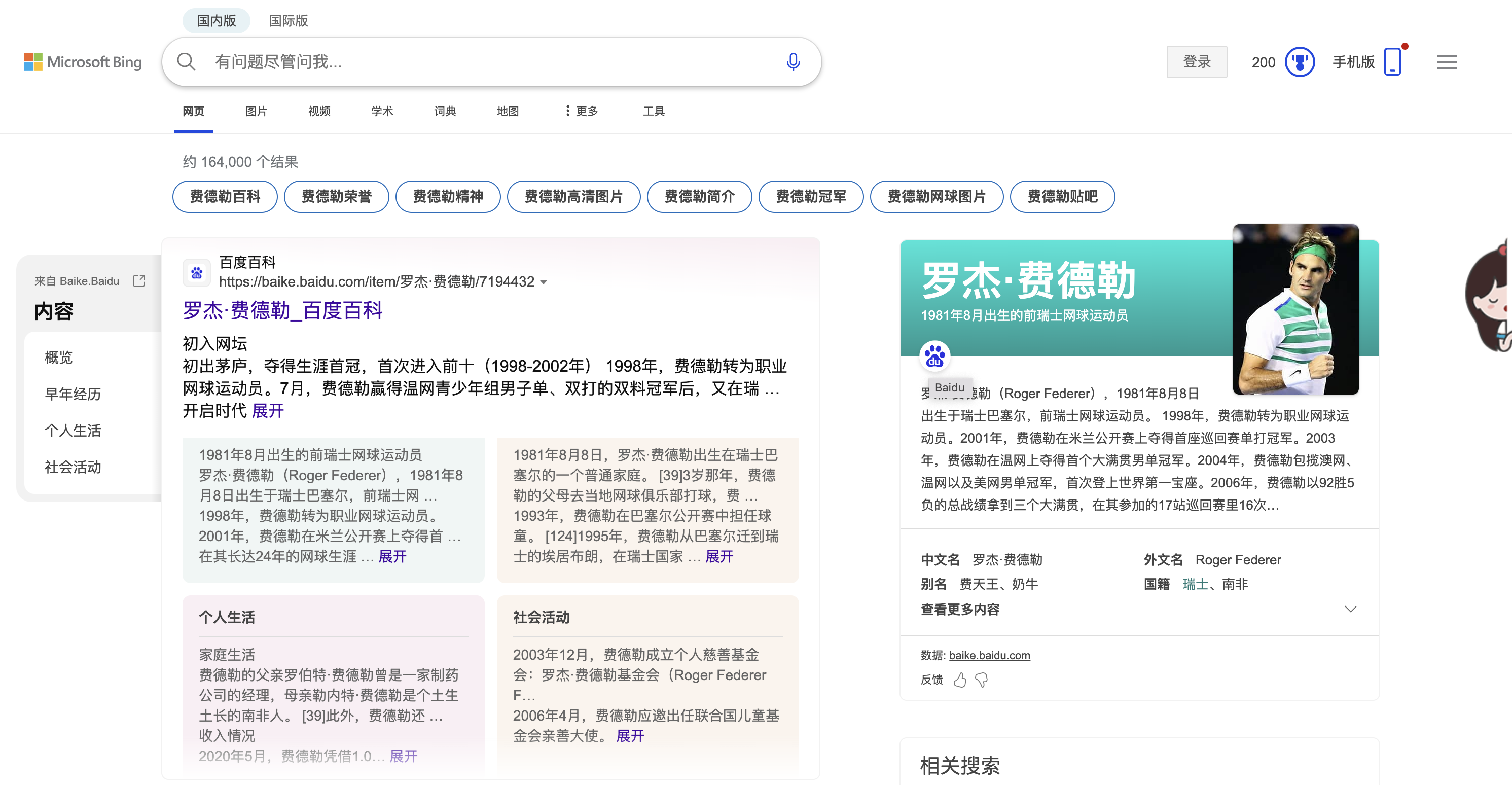Give thumbs down feedback
Screen dimensions: 1512x785
982,680
